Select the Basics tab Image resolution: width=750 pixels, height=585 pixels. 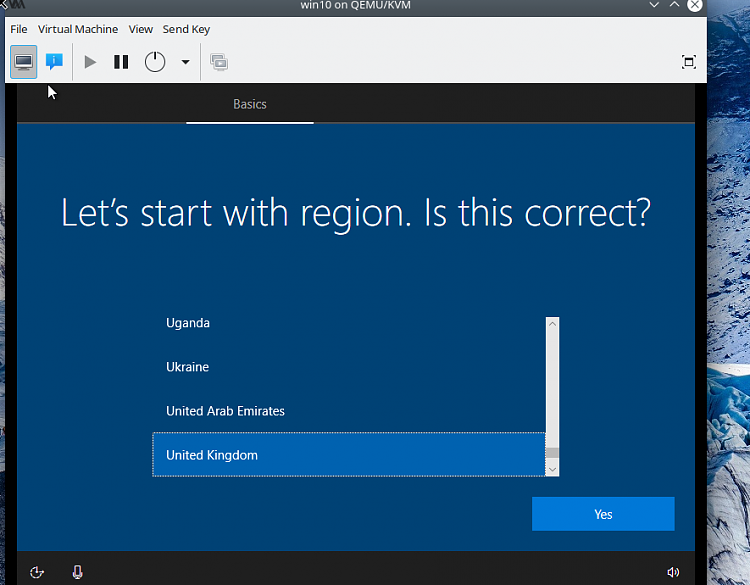coord(250,104)
